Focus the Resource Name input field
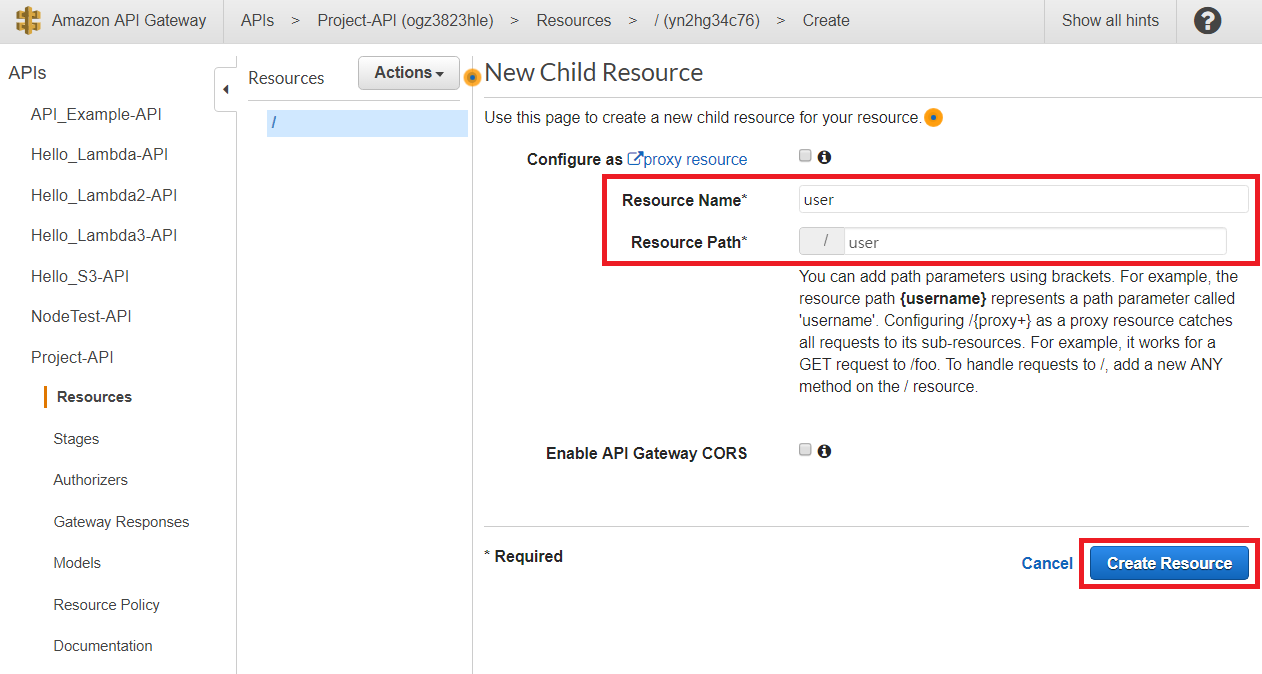1262x674 pixels. click(1024, 199)
